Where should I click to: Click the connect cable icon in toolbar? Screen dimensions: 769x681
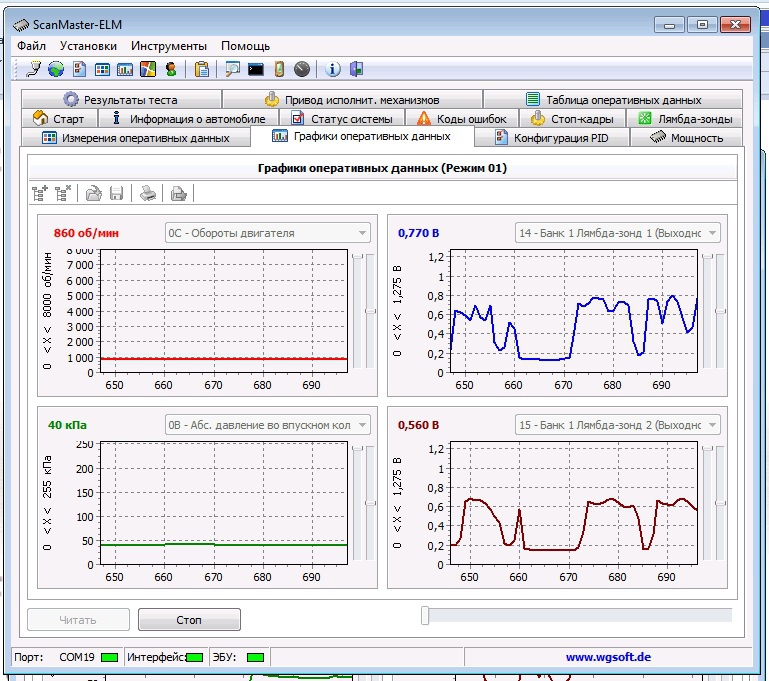point(35,69)
